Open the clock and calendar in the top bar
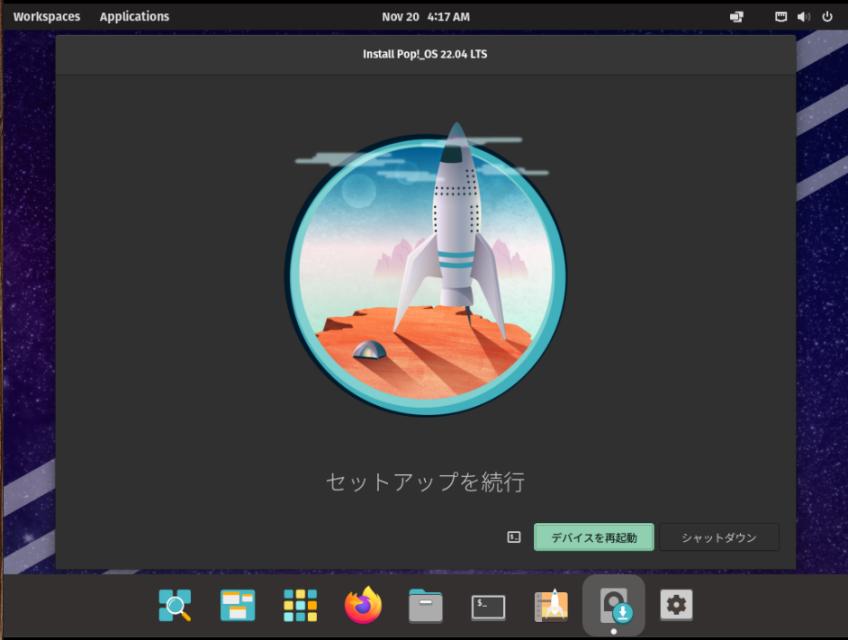This screenshot has height=640, width=848. pyautogui.click(x=426, y=17)
